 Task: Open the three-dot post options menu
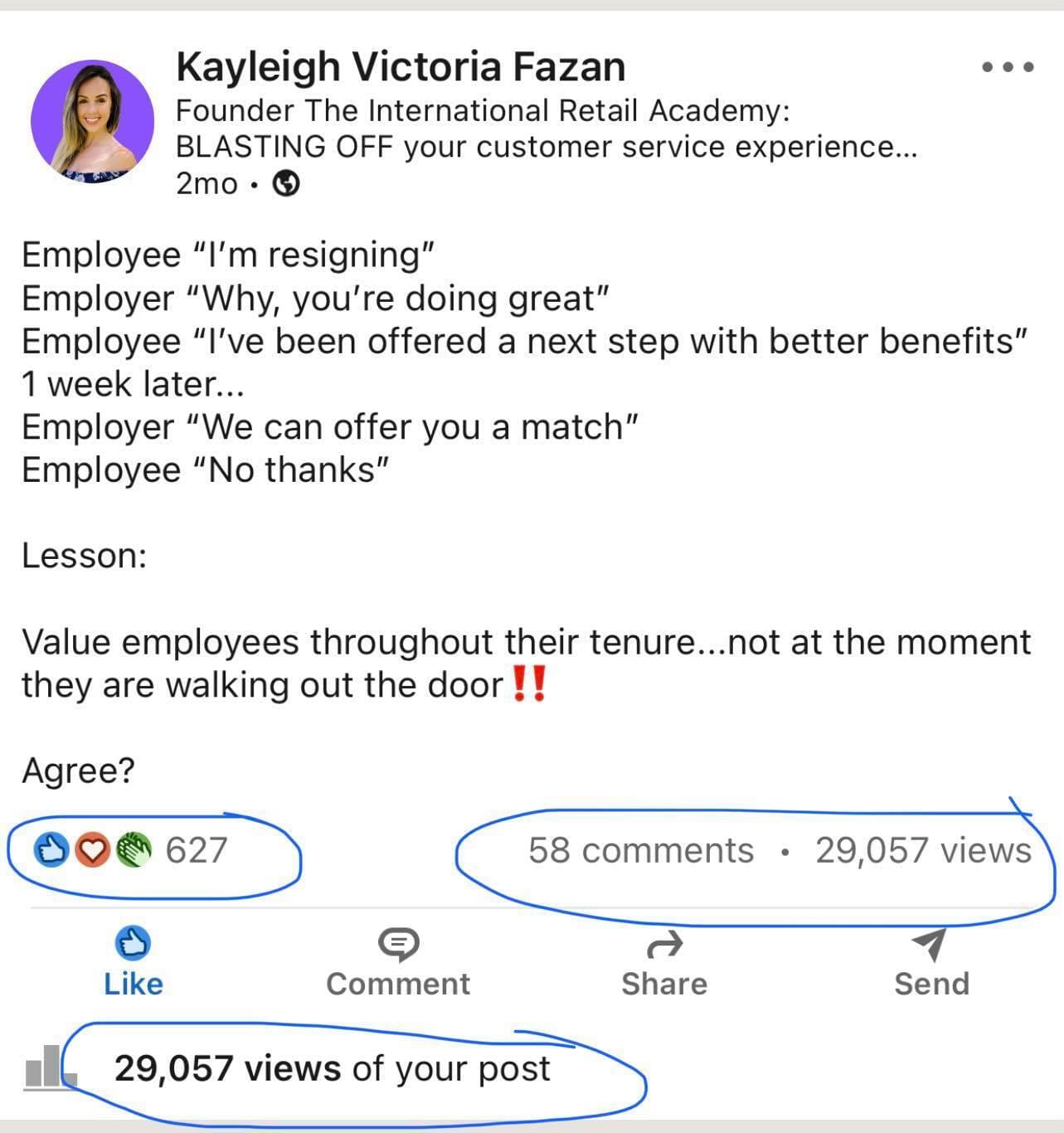click(1008, 67)
